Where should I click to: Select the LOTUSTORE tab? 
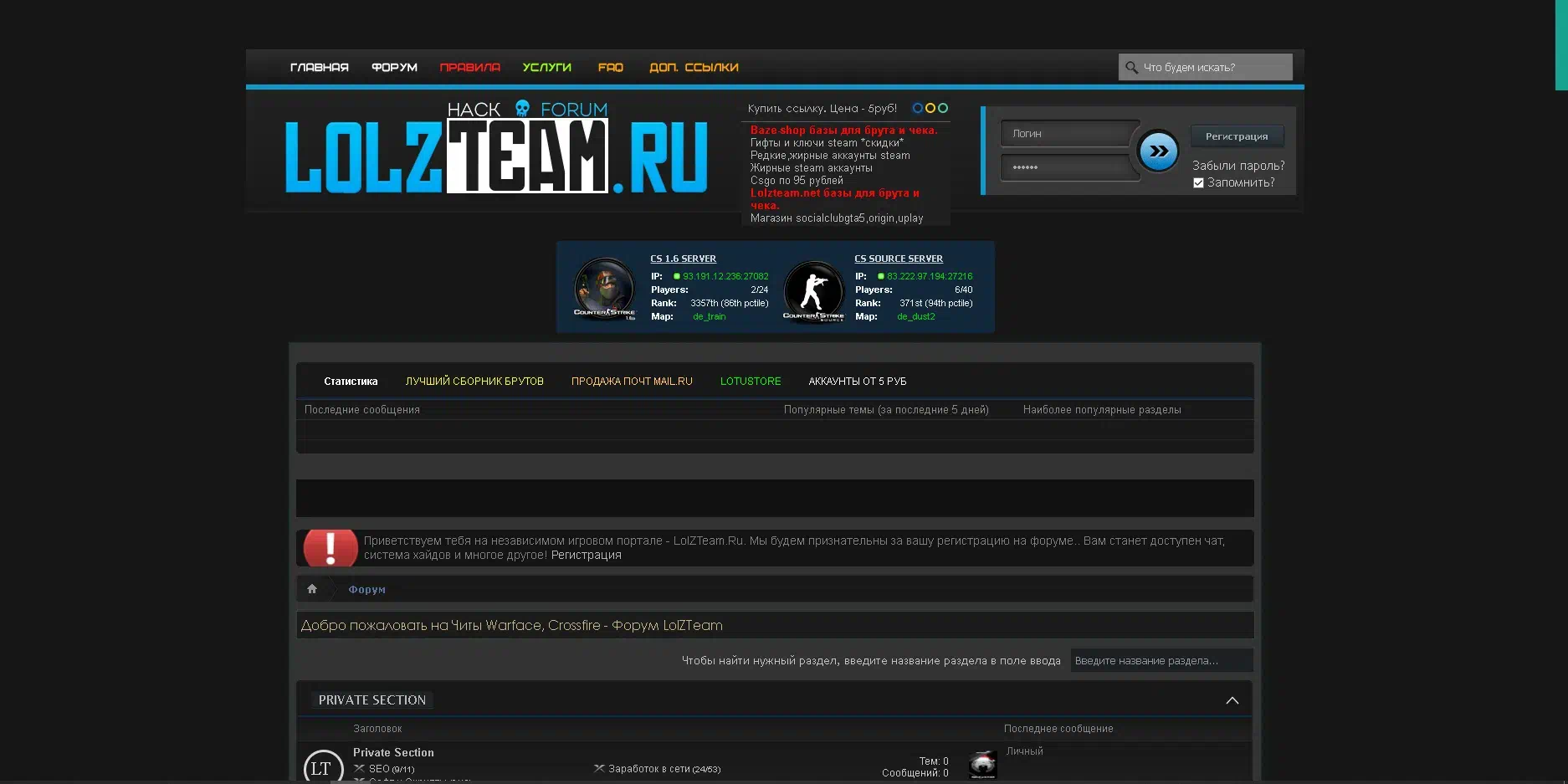751,381
